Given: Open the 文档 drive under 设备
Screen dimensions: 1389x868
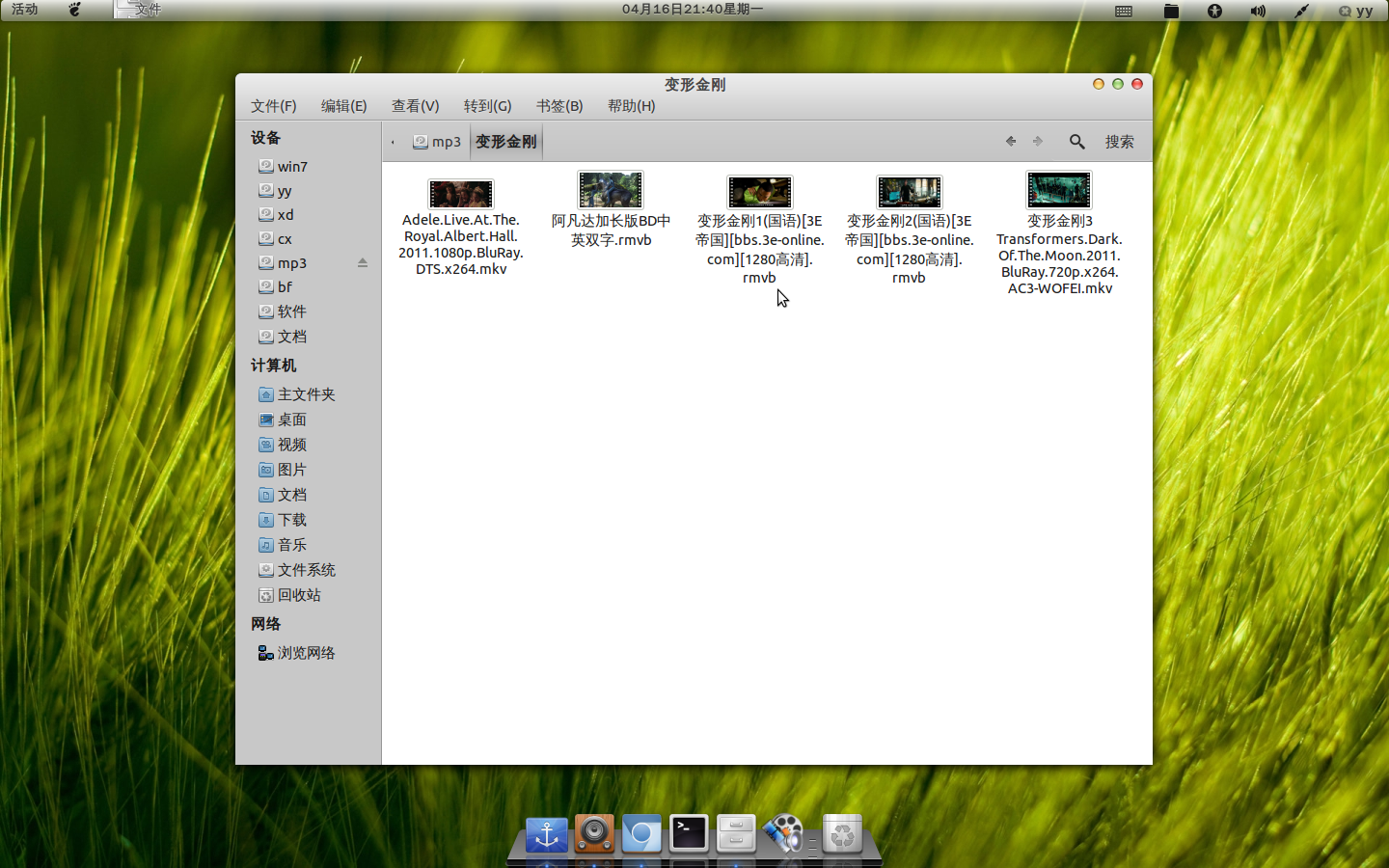Looking at the screenshot, I should [x=283, y=337].
